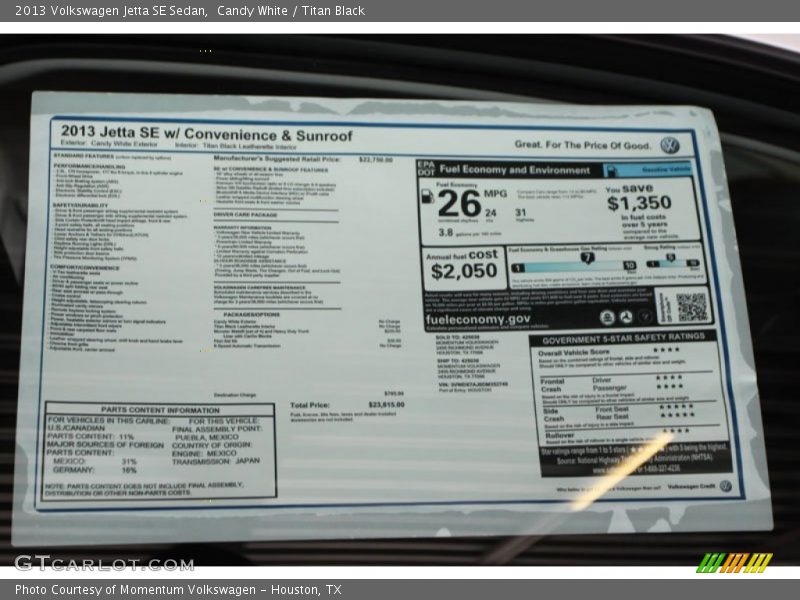Click the '$22,750.00' MSRP value
The image size is (800, 600).
376,160
